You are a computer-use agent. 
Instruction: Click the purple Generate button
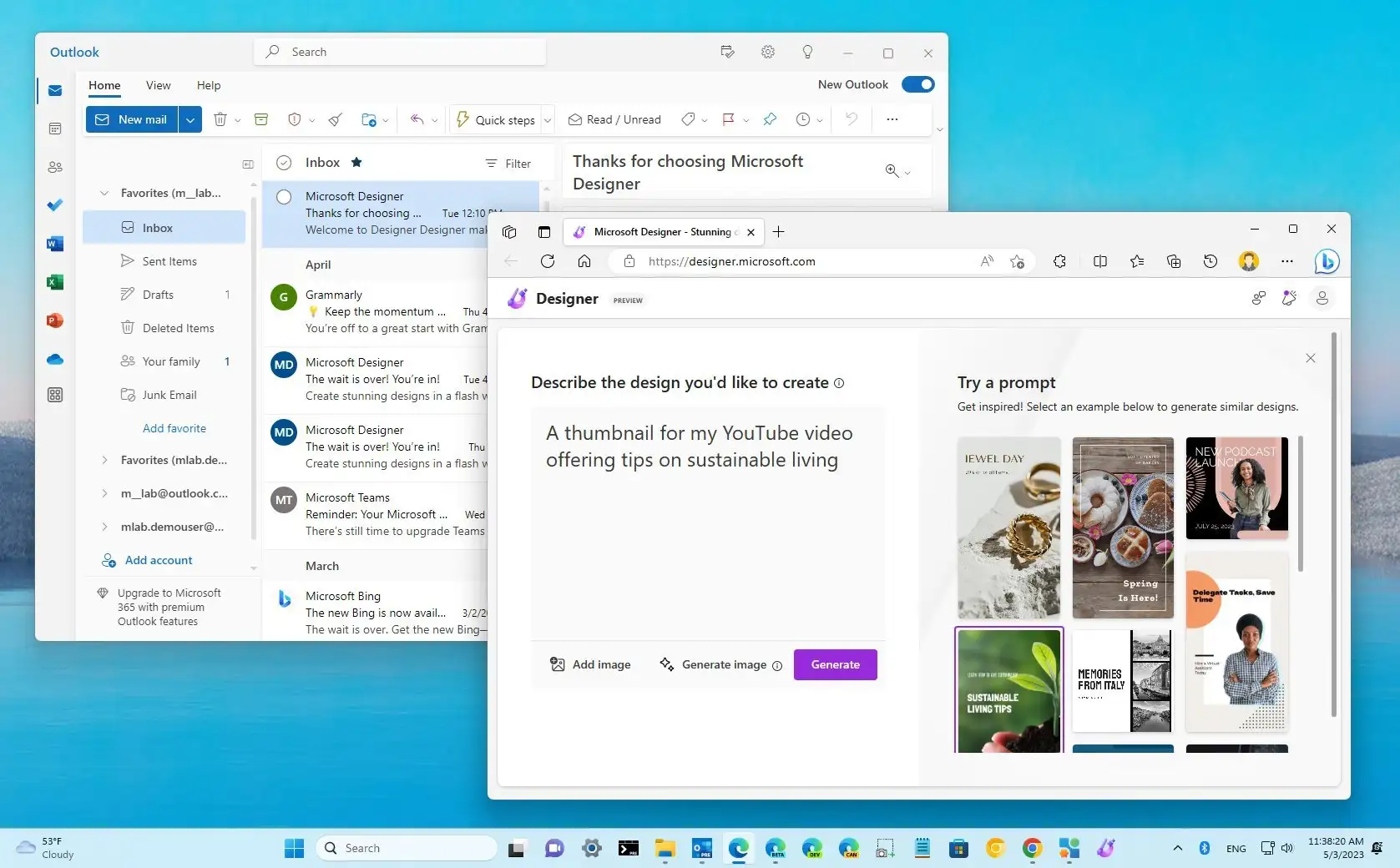coord(835,664)
